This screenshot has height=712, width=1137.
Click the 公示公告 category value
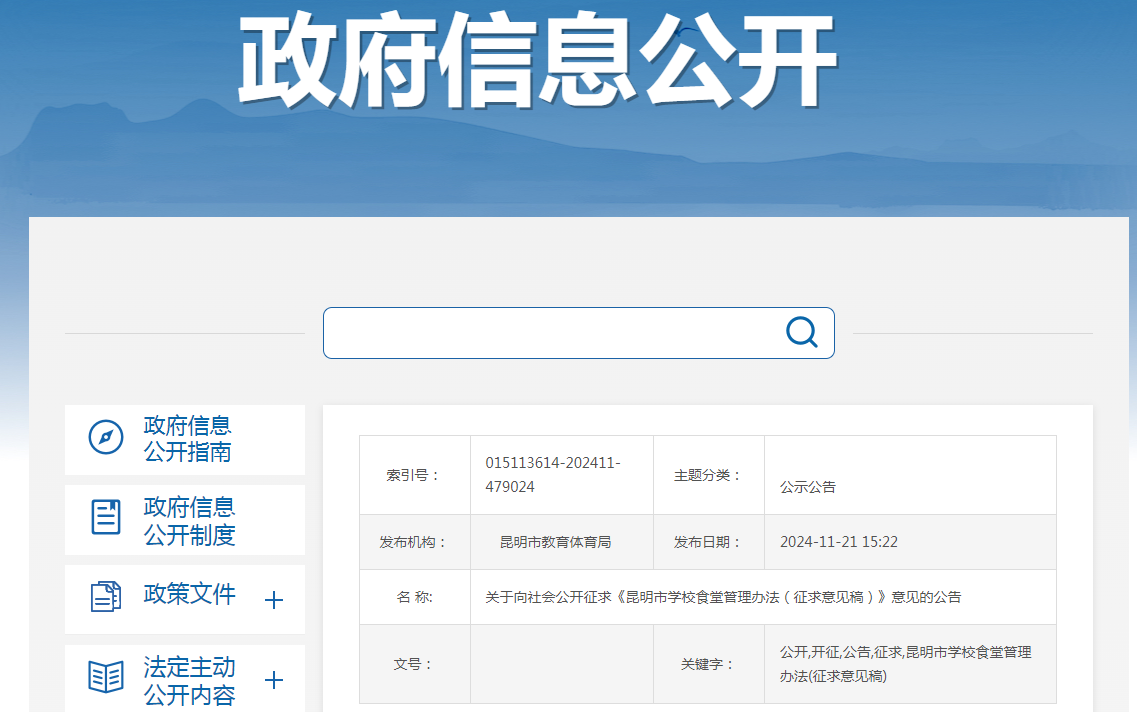pos(808,487)
